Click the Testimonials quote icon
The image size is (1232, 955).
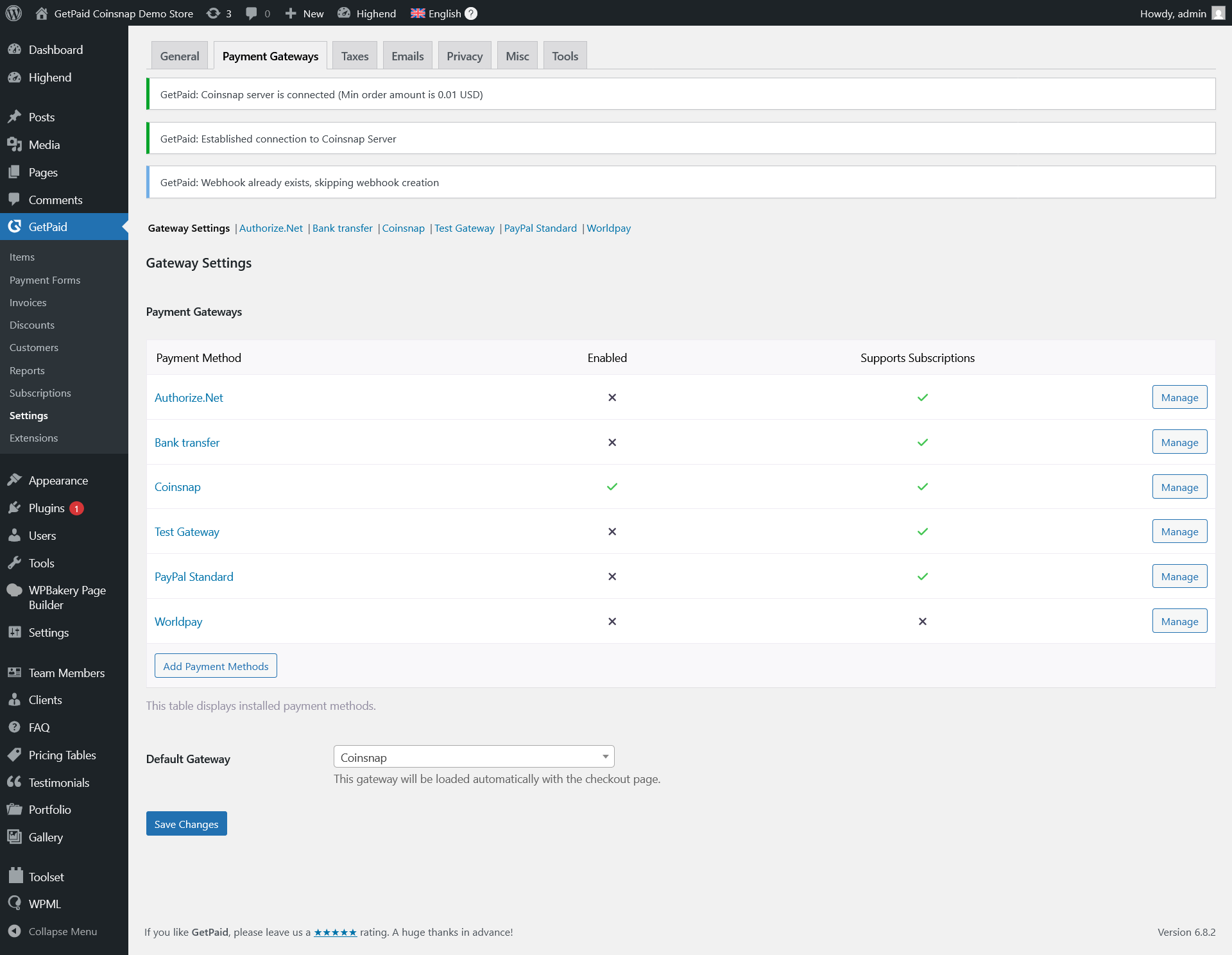point(14,782)
